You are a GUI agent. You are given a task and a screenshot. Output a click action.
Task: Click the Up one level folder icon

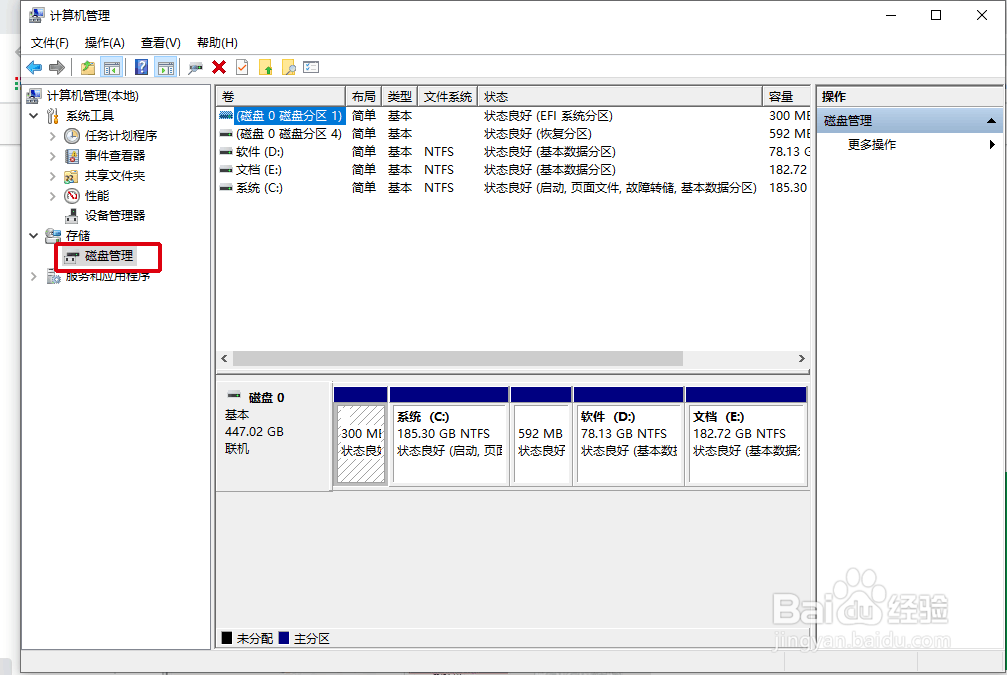pos(88,67)
